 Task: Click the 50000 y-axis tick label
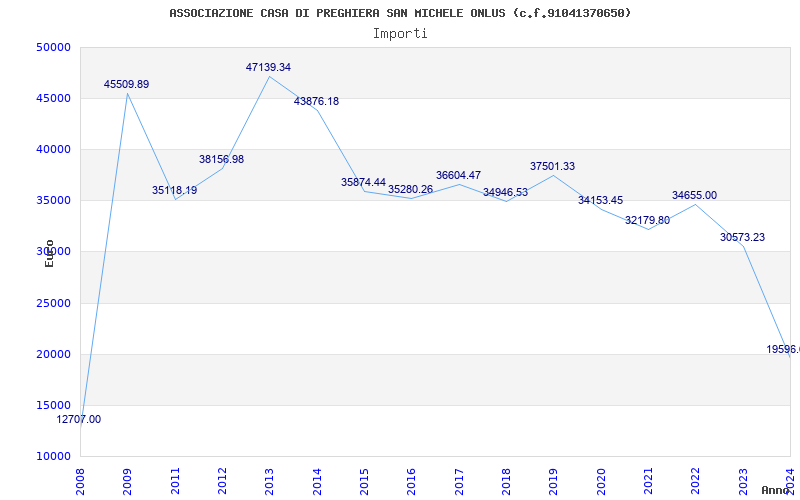click(x=53, y=47)
